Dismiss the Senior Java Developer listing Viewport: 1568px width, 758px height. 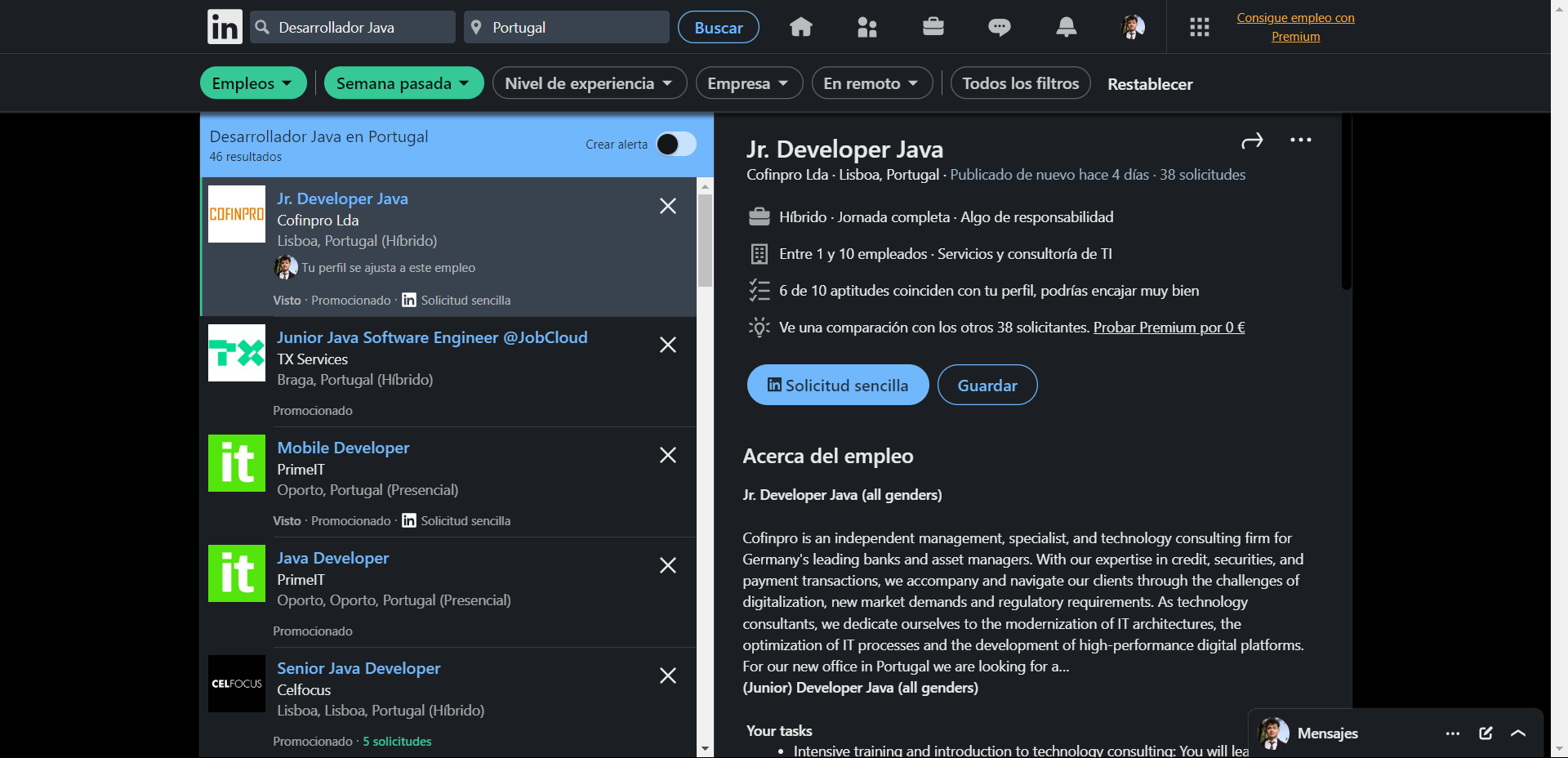pos(668,676)
